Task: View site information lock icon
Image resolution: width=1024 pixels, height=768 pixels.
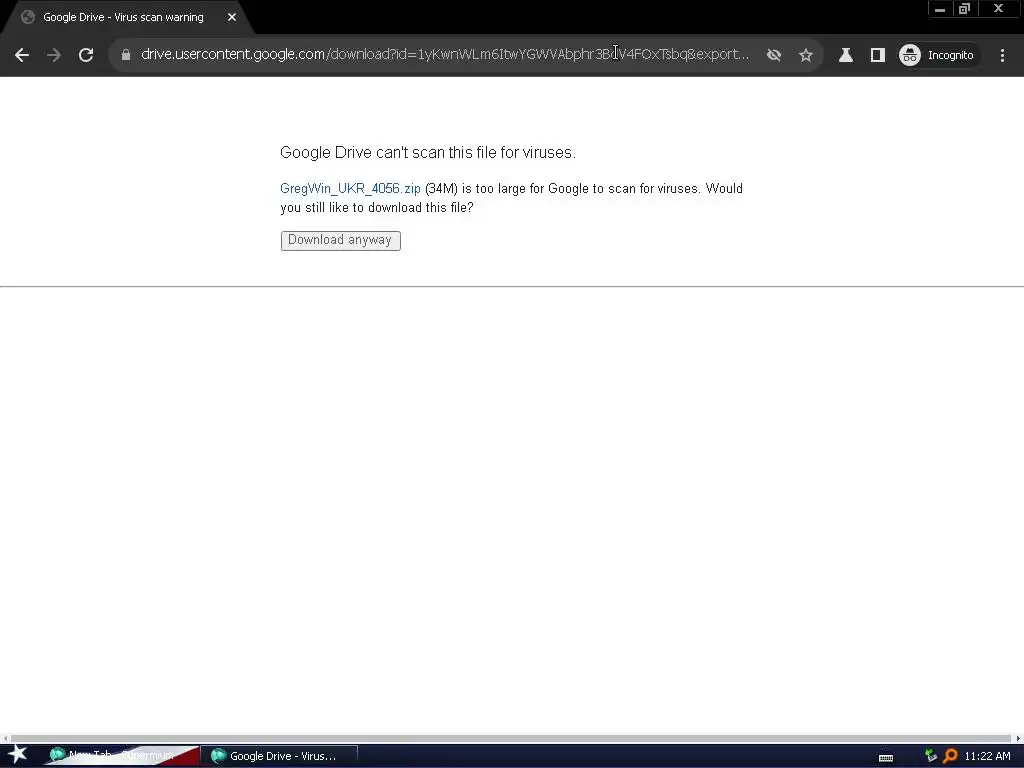Action: click(x=126, y=55)
